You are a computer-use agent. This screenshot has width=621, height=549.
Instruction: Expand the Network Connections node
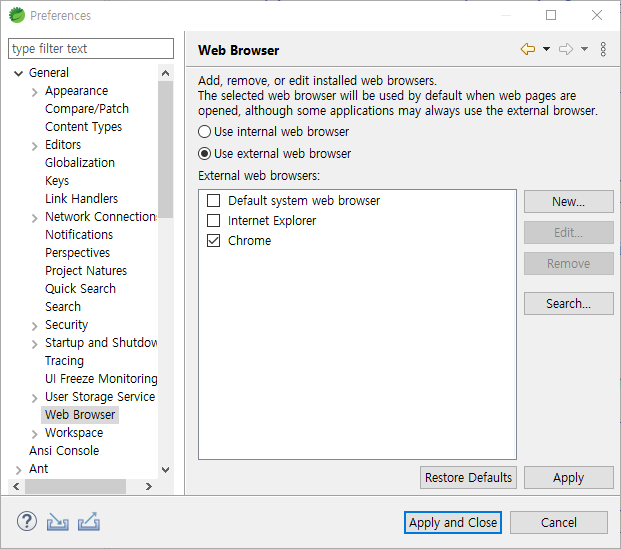34,218
